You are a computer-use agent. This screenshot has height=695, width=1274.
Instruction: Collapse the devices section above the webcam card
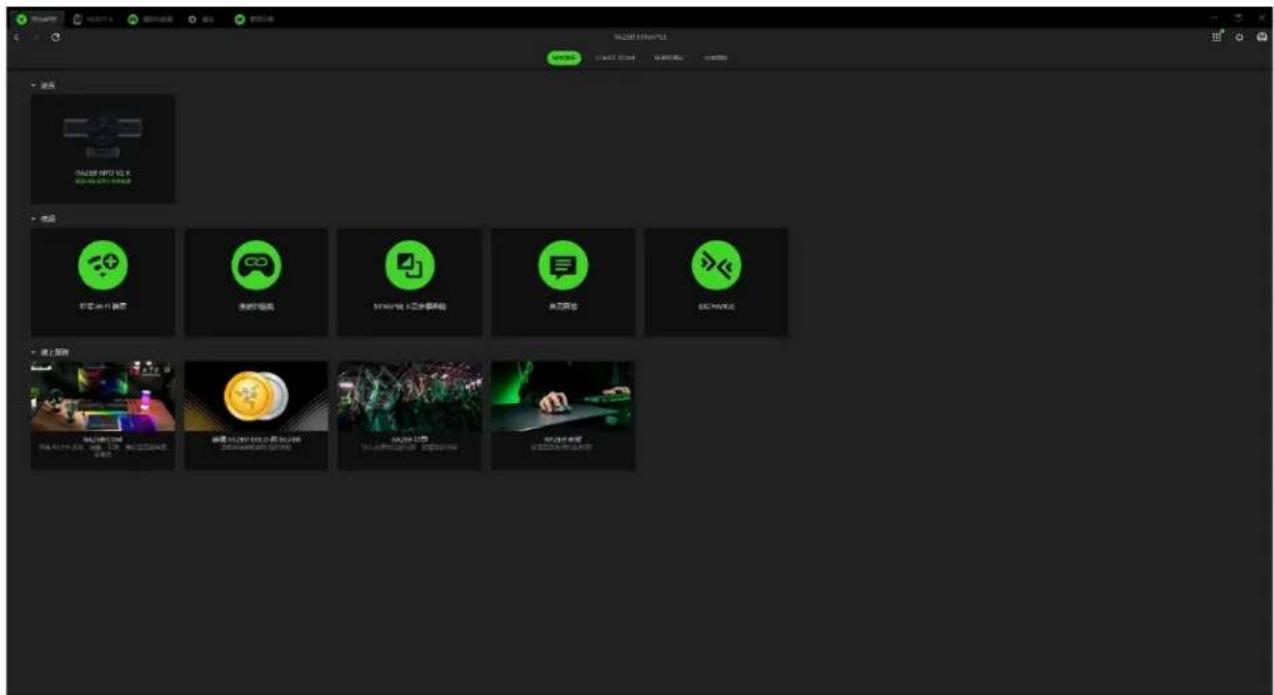(44, 86)
